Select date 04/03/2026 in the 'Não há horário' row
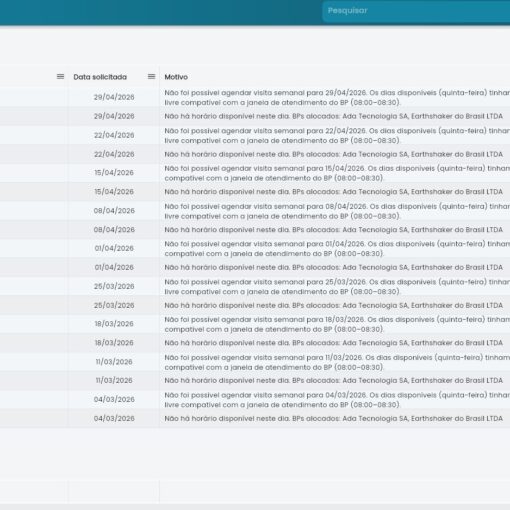Viewport: 510px width, 510px height. pos(114,418)
